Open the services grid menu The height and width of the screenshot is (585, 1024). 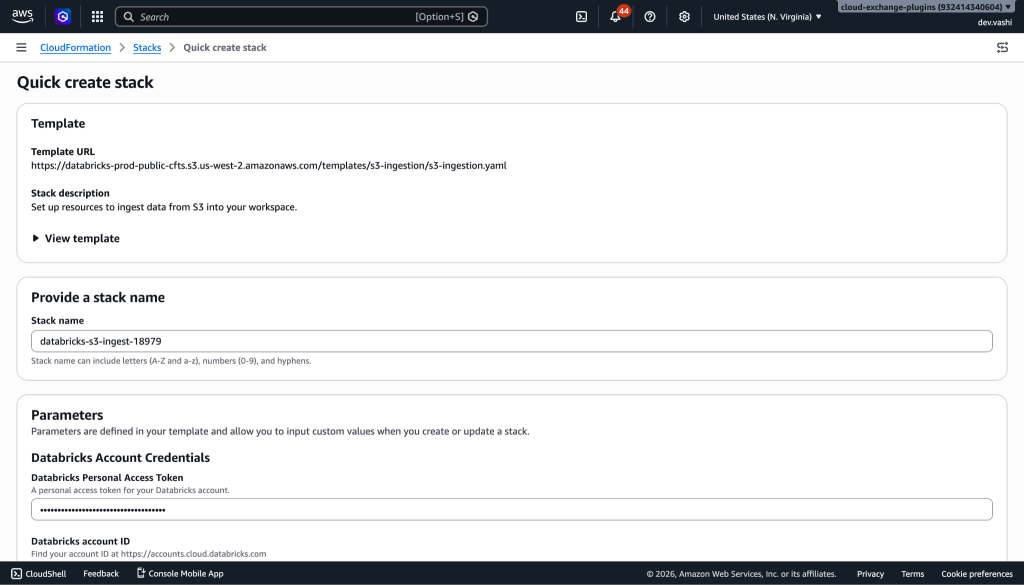tap(97, 16)
